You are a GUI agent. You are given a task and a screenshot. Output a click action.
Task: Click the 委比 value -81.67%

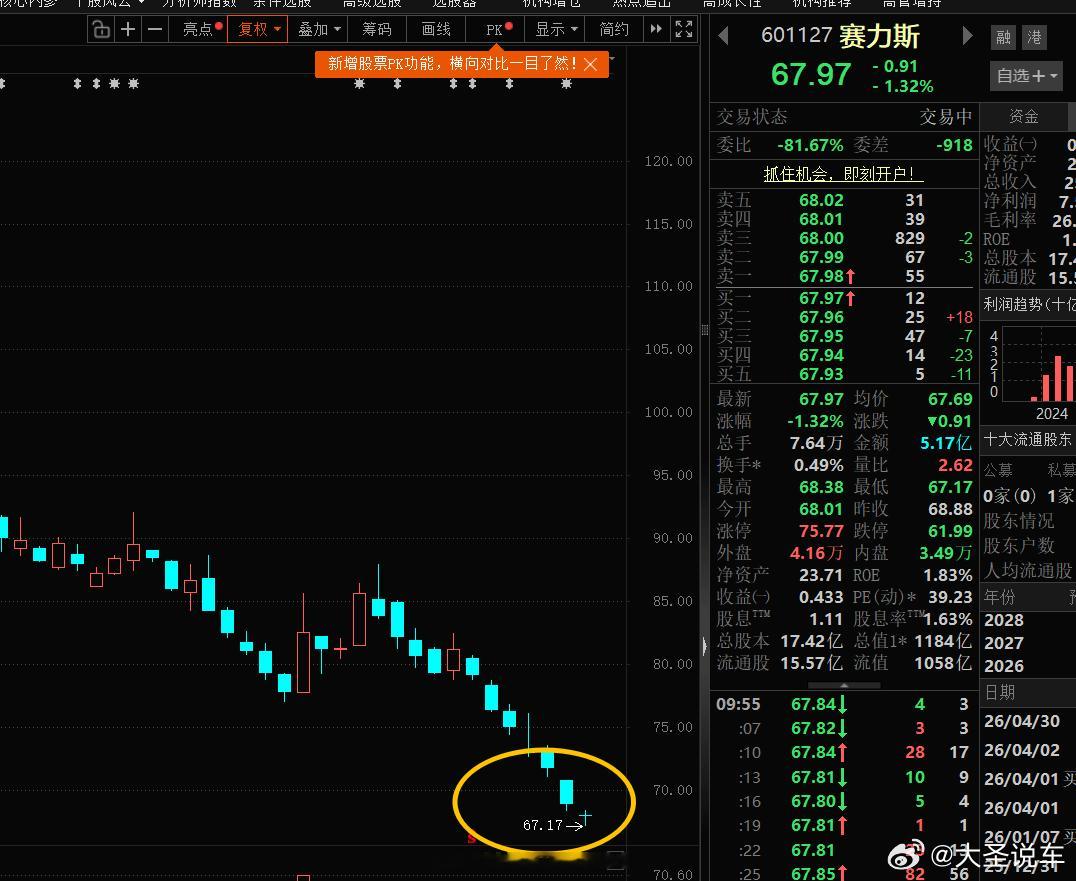[x=810, y=145]
